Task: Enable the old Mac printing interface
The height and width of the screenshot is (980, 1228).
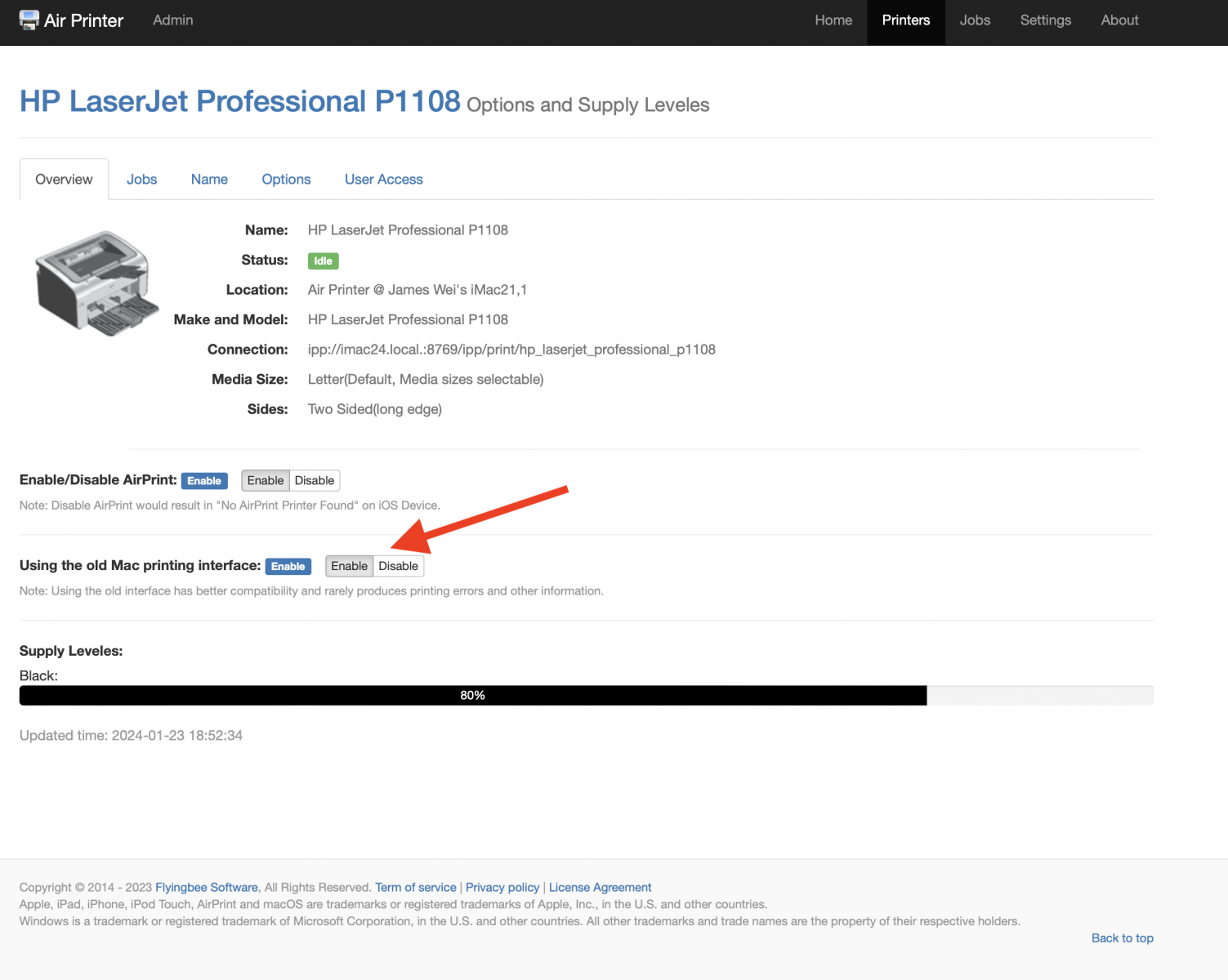Action: coord(349,566)
